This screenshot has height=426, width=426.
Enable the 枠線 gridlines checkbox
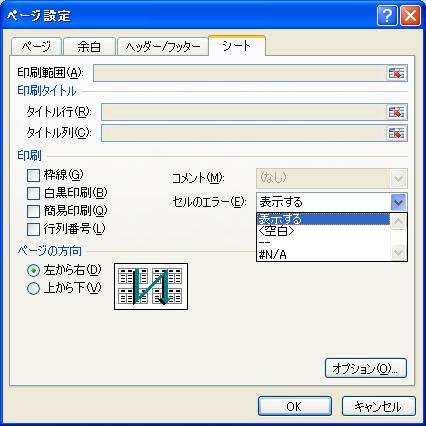[x=33, y=175]
